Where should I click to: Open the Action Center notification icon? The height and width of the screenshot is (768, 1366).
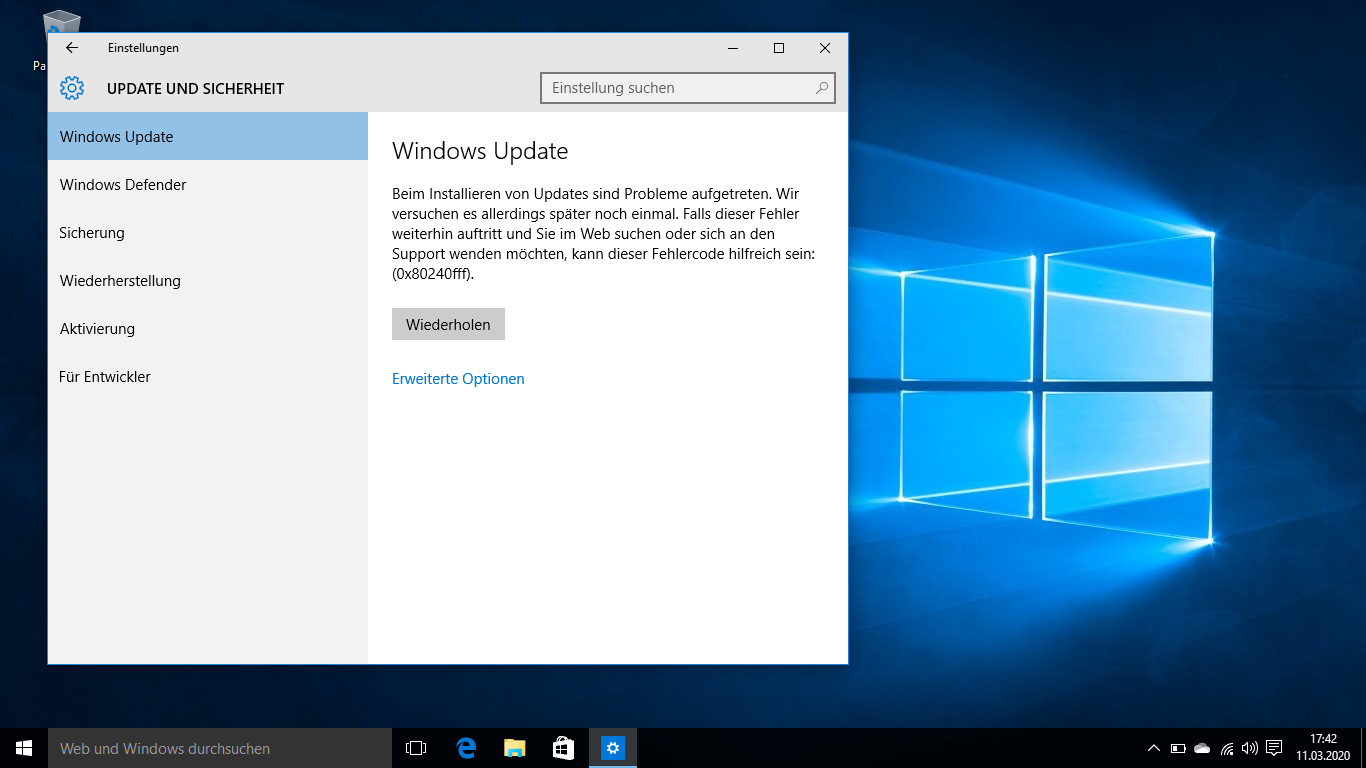pos(1274,748)
